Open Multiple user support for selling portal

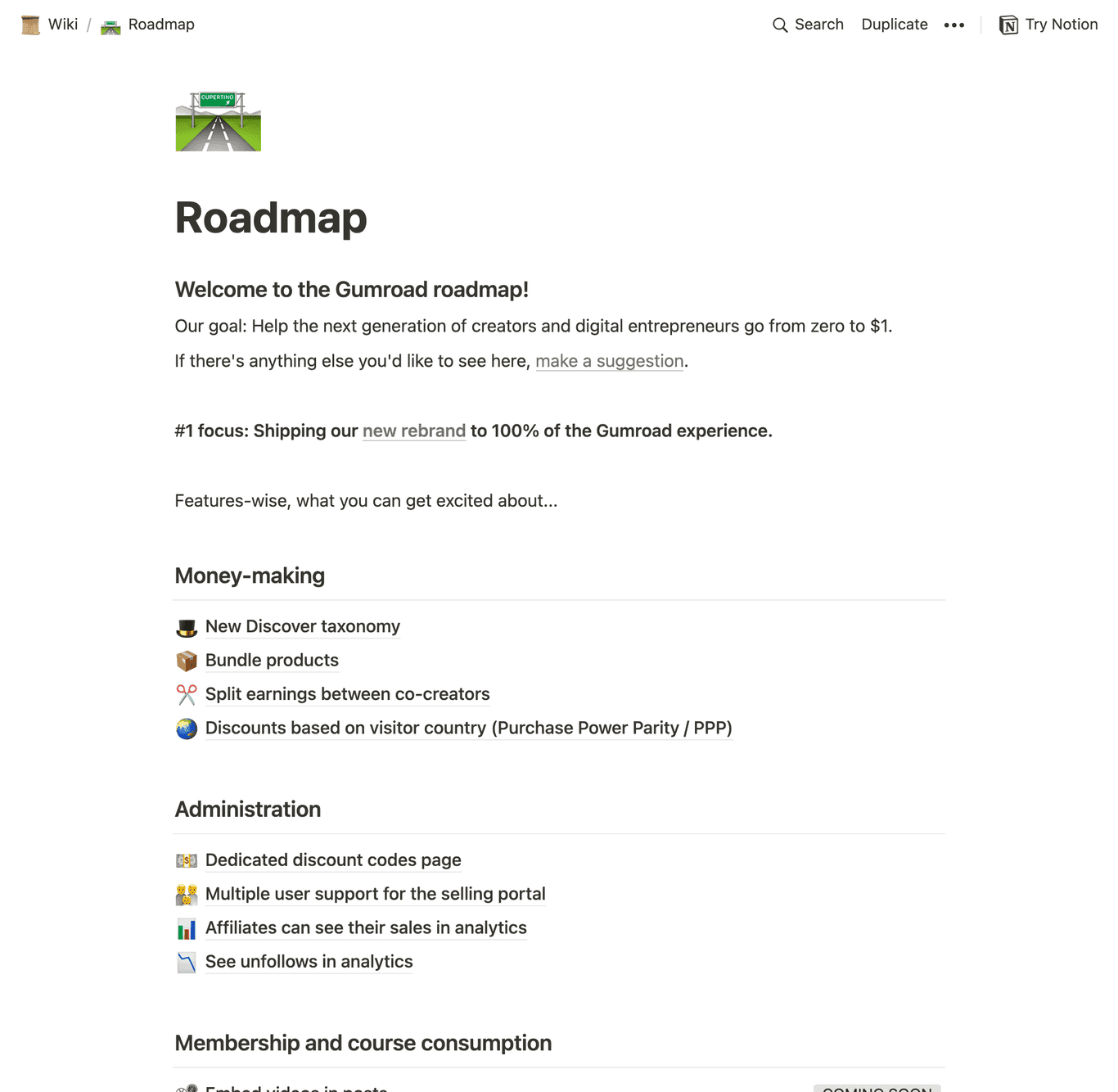click(376, 894)
